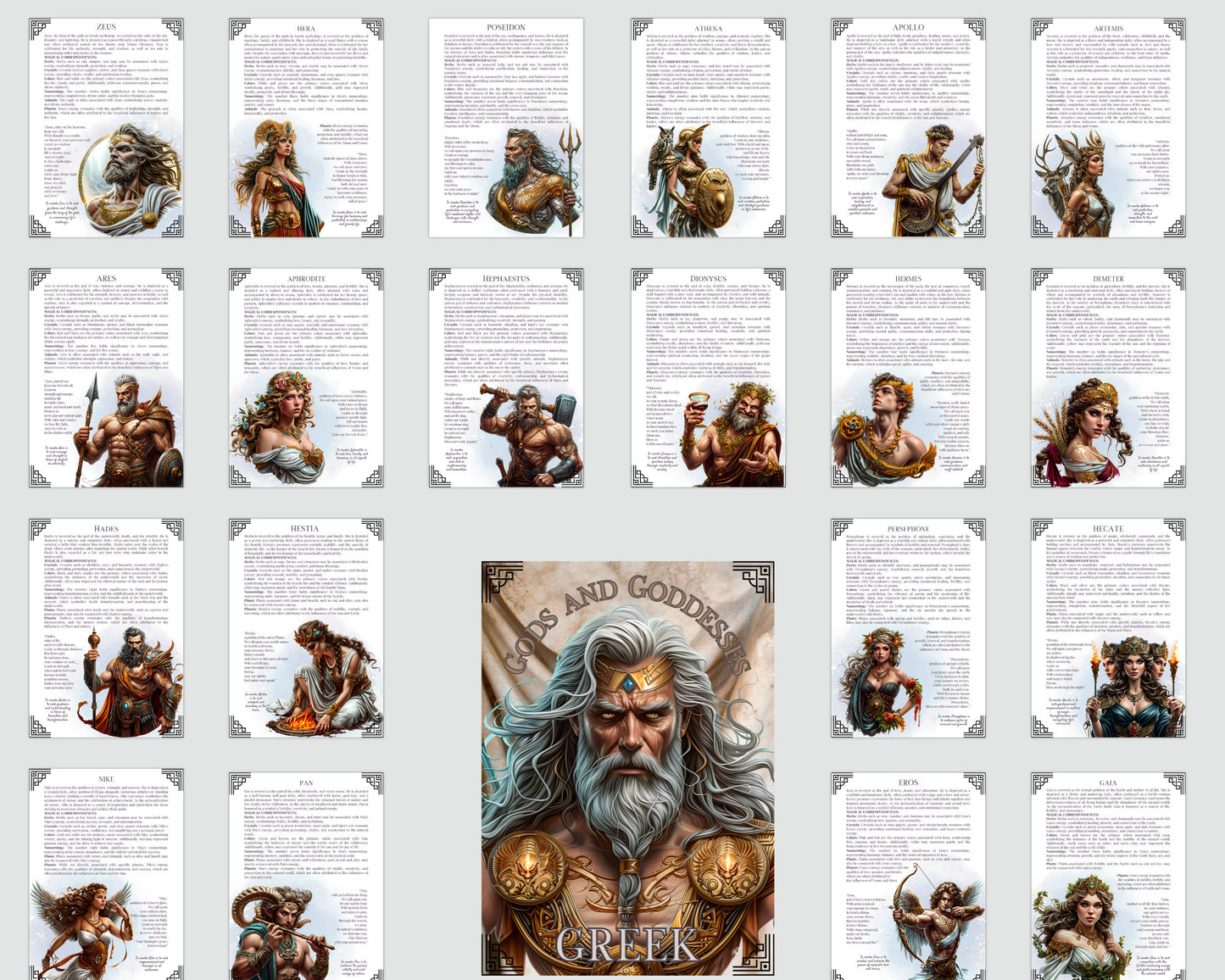The width and height of the screenshot is (1225, 980).
Task: Click the Pan page thumbnail
Action: [x=306, y=875]
